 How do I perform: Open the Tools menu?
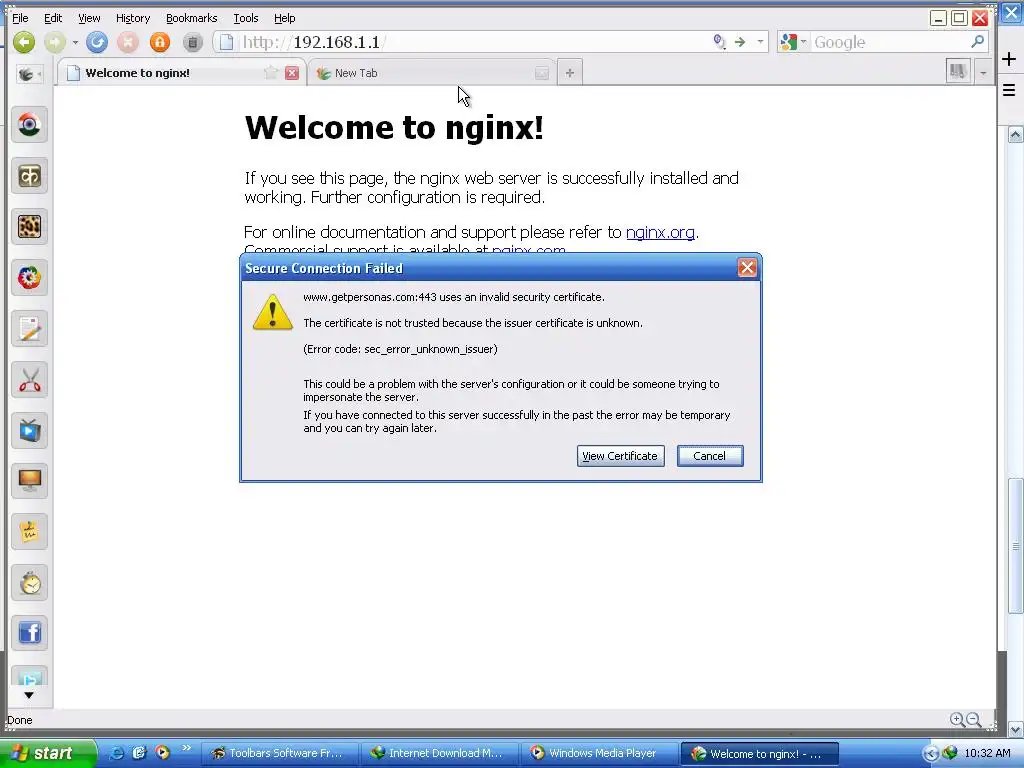[x=246, y=18]
